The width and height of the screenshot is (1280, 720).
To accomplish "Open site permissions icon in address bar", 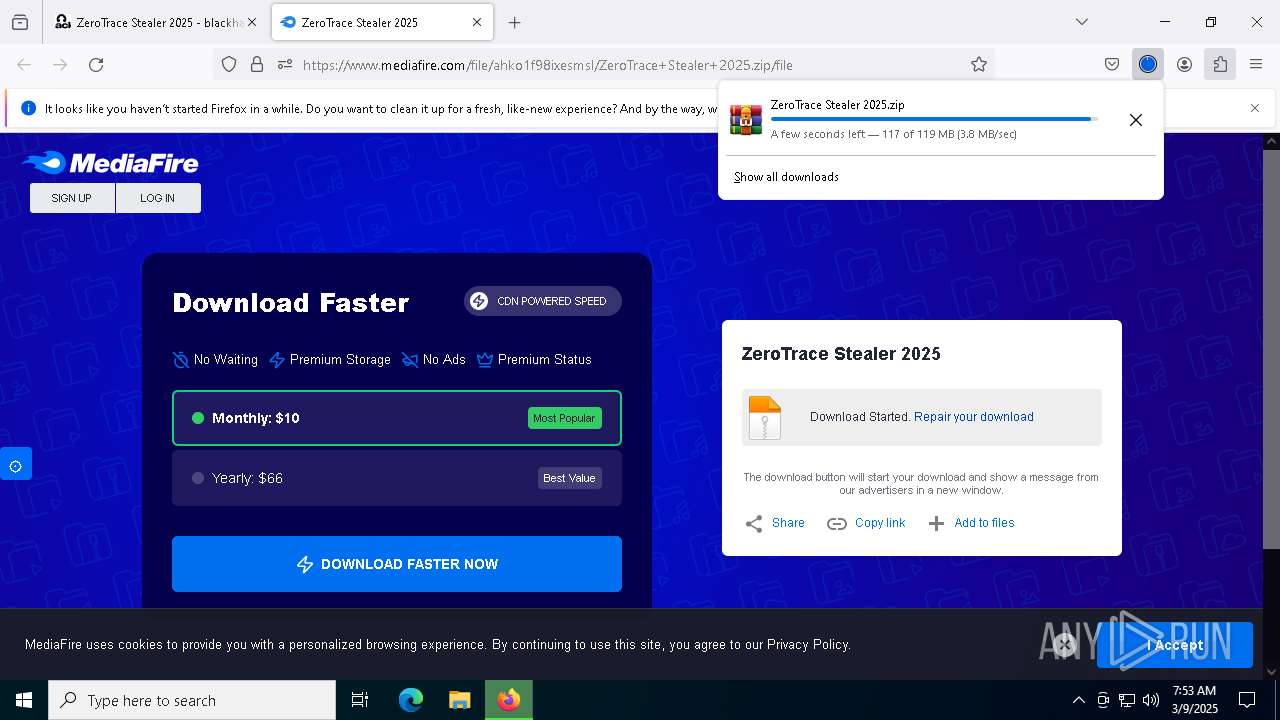I will [x=285, y=65].
